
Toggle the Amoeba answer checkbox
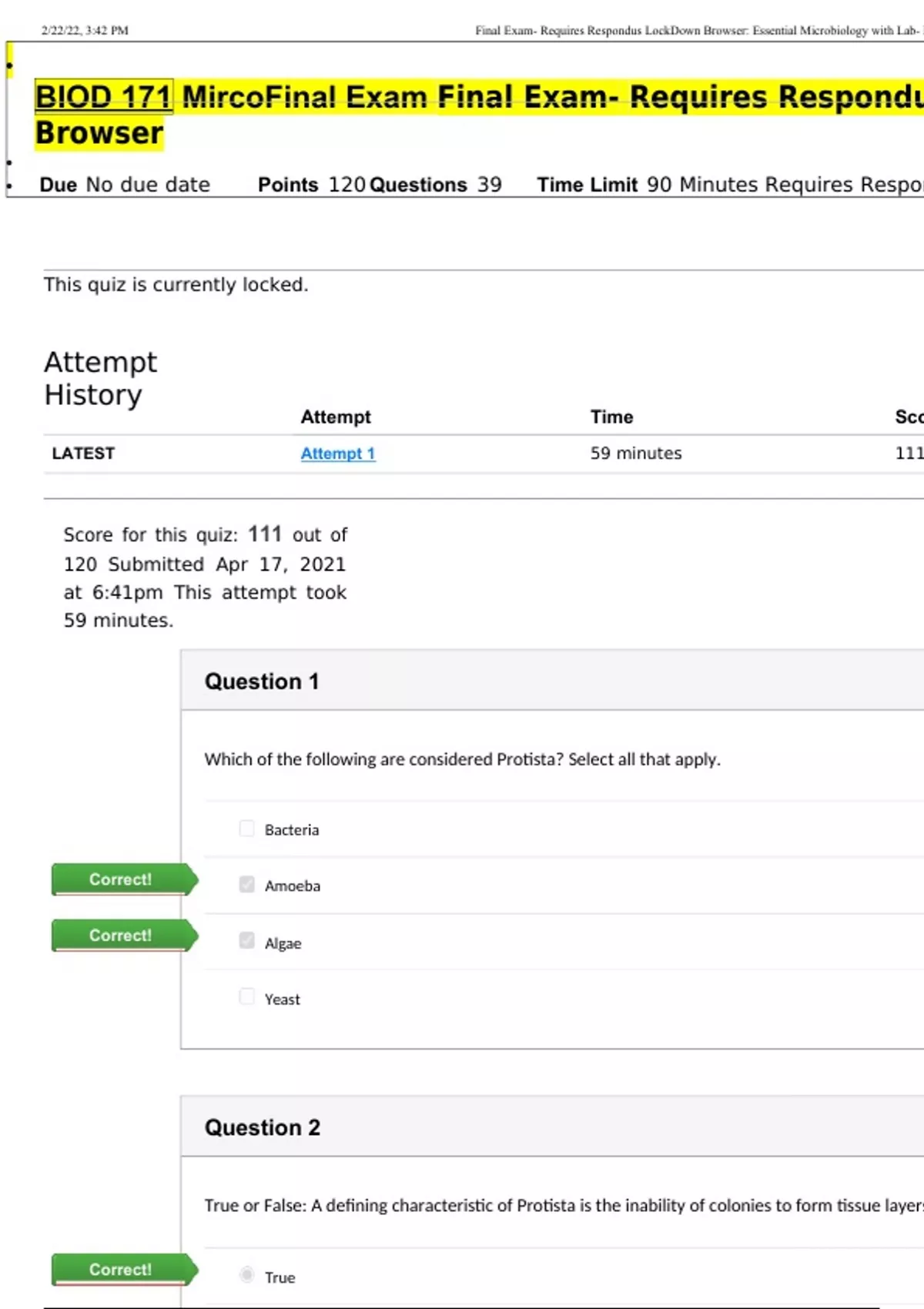coord(246,885)
